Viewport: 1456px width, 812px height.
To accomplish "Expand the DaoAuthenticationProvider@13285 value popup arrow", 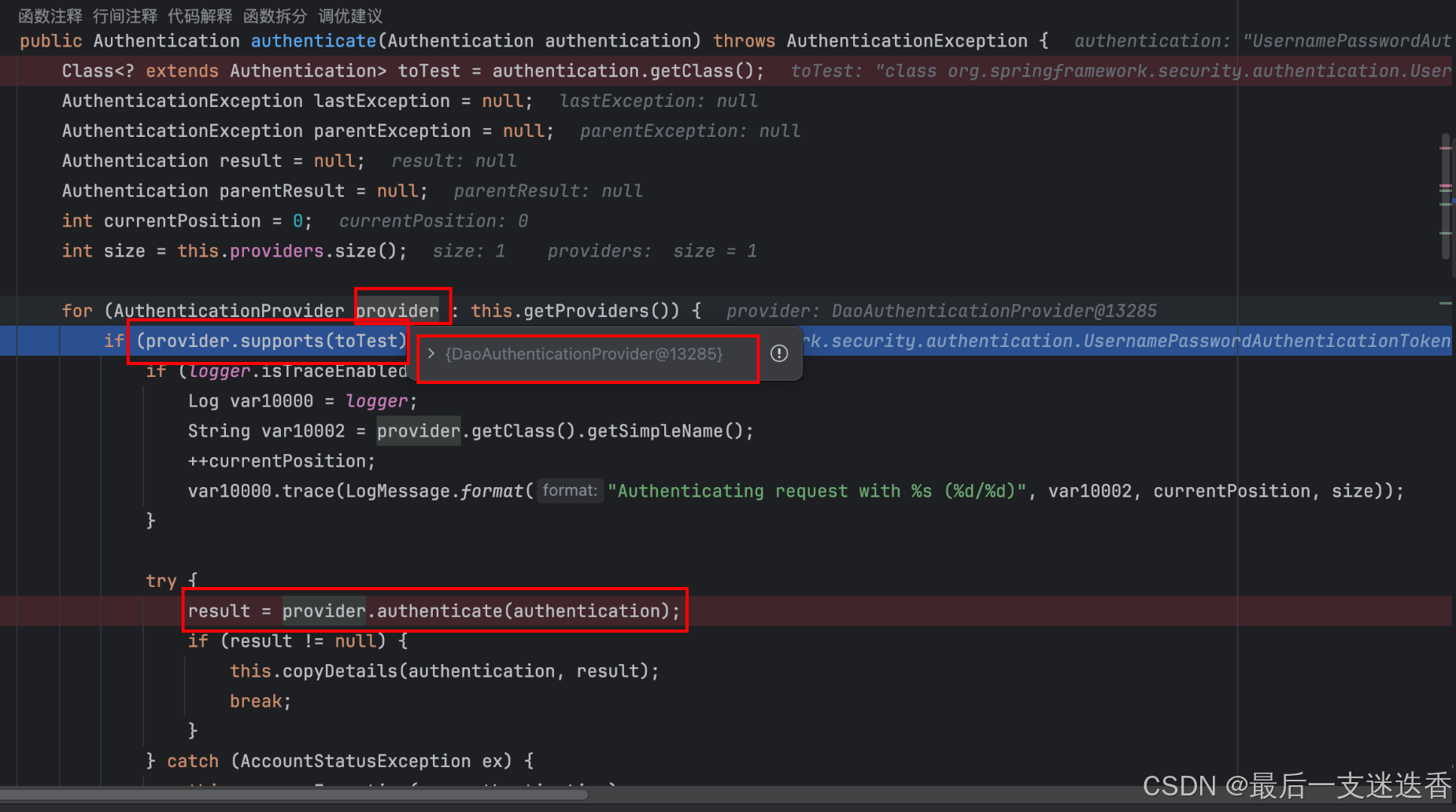I will pyautogui.click(x=431, y=354).
